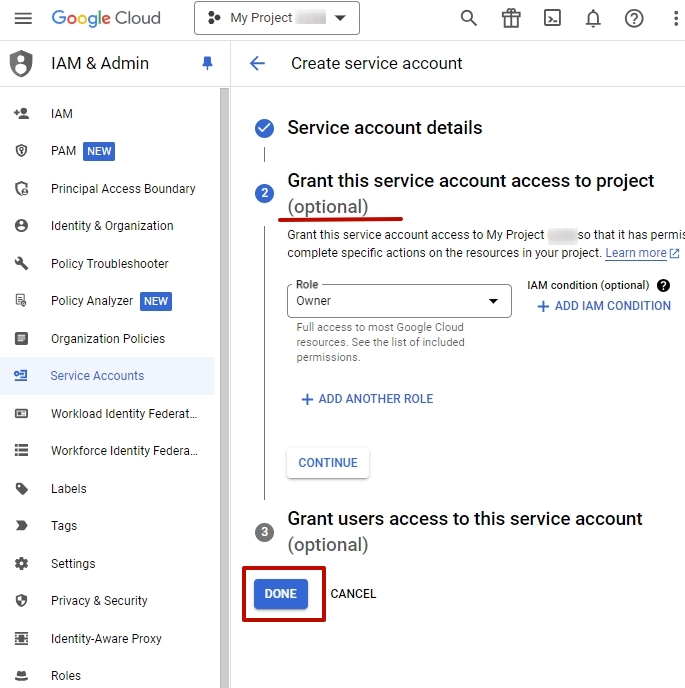
Task: Click the Settings gear icon
Action: [x=21, y=564]
